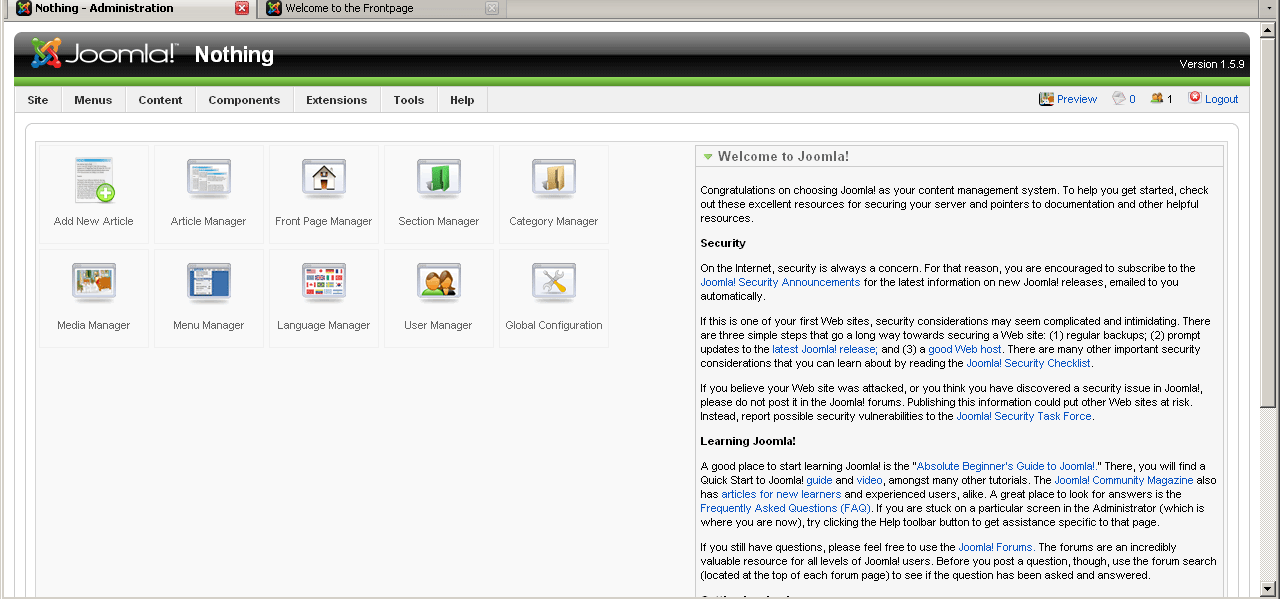Open the Joomla! Security Announcements link
The image size is (1280, 599).
pyautogui.click(x=780, y=282)
